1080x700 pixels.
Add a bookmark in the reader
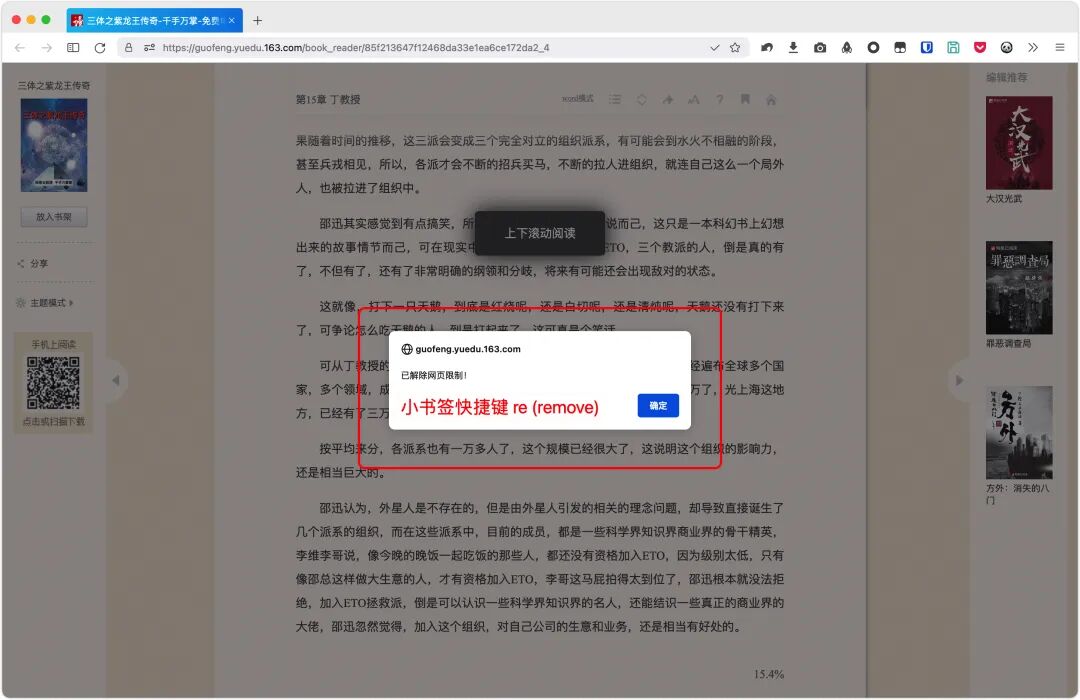(x=745, y=100)
